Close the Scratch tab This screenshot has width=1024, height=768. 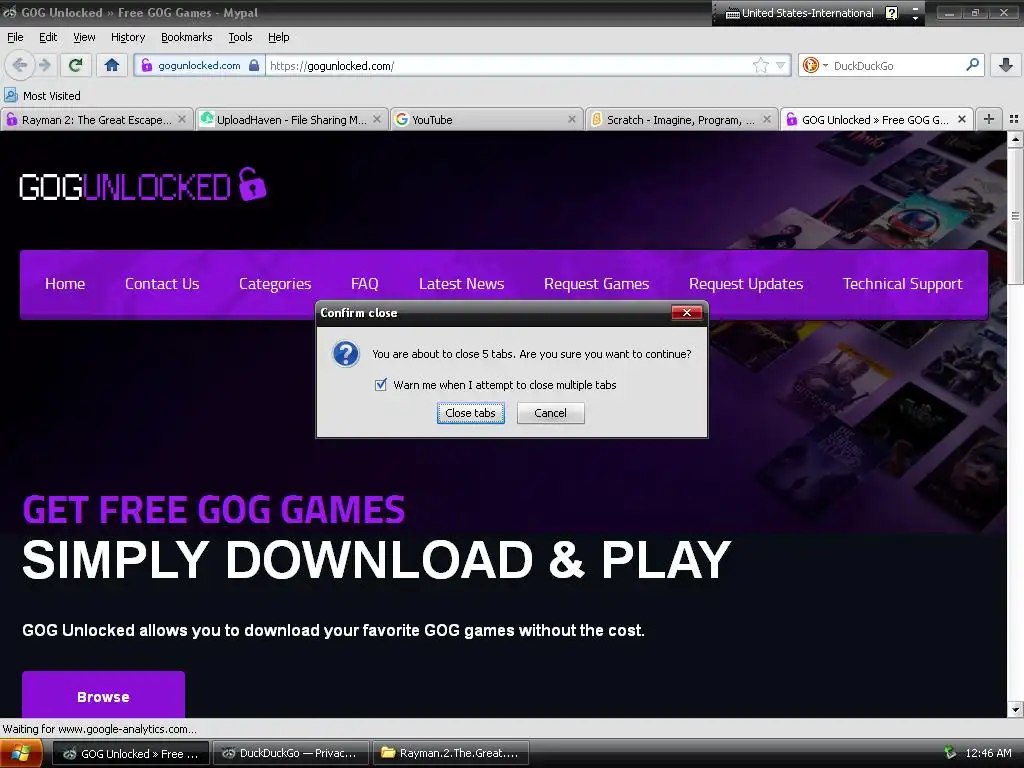coord(767,119)
